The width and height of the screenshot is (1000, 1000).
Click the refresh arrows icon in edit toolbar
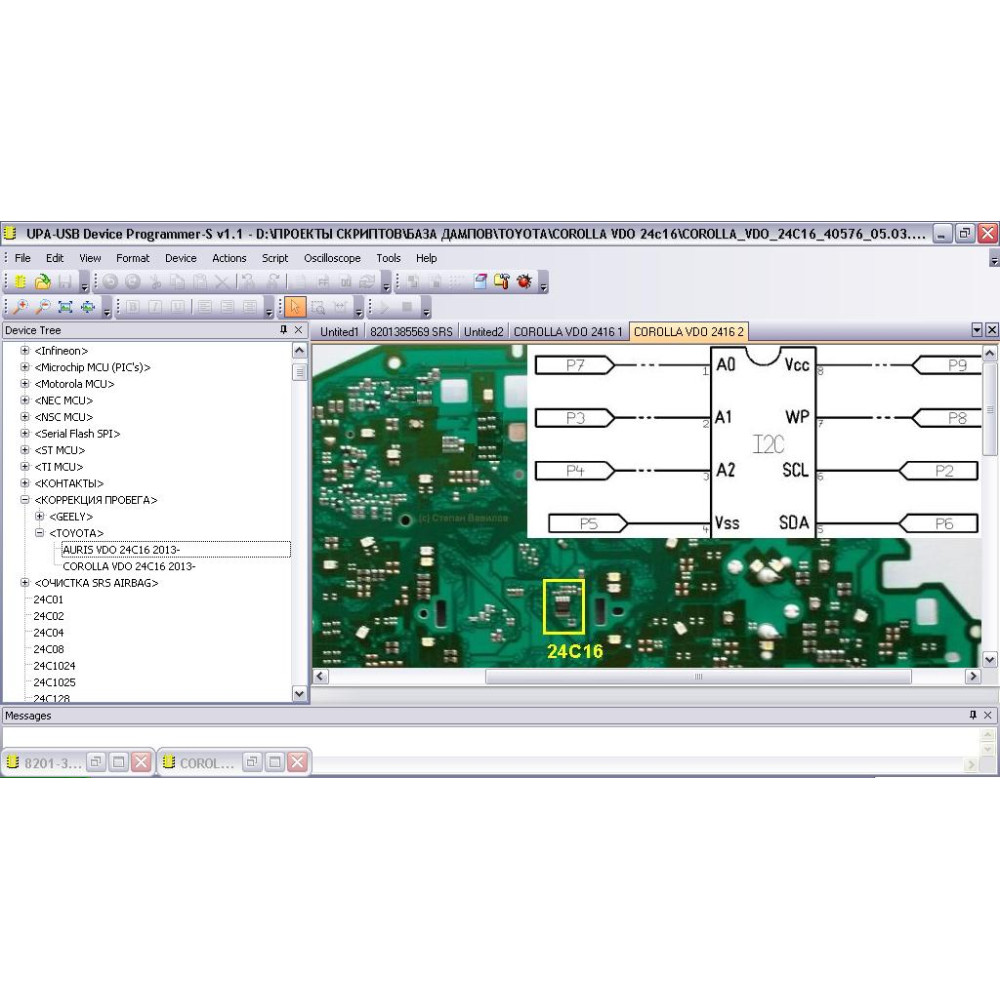(x=367, y=281)
